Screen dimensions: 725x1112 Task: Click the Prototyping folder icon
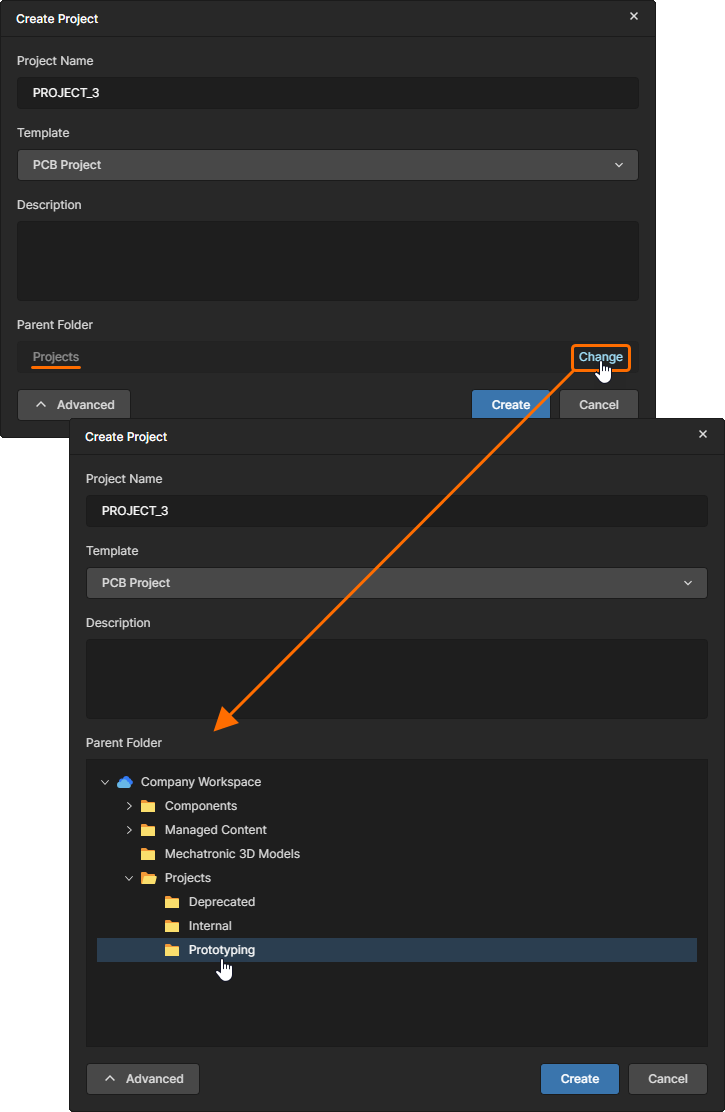pos(172,950)
